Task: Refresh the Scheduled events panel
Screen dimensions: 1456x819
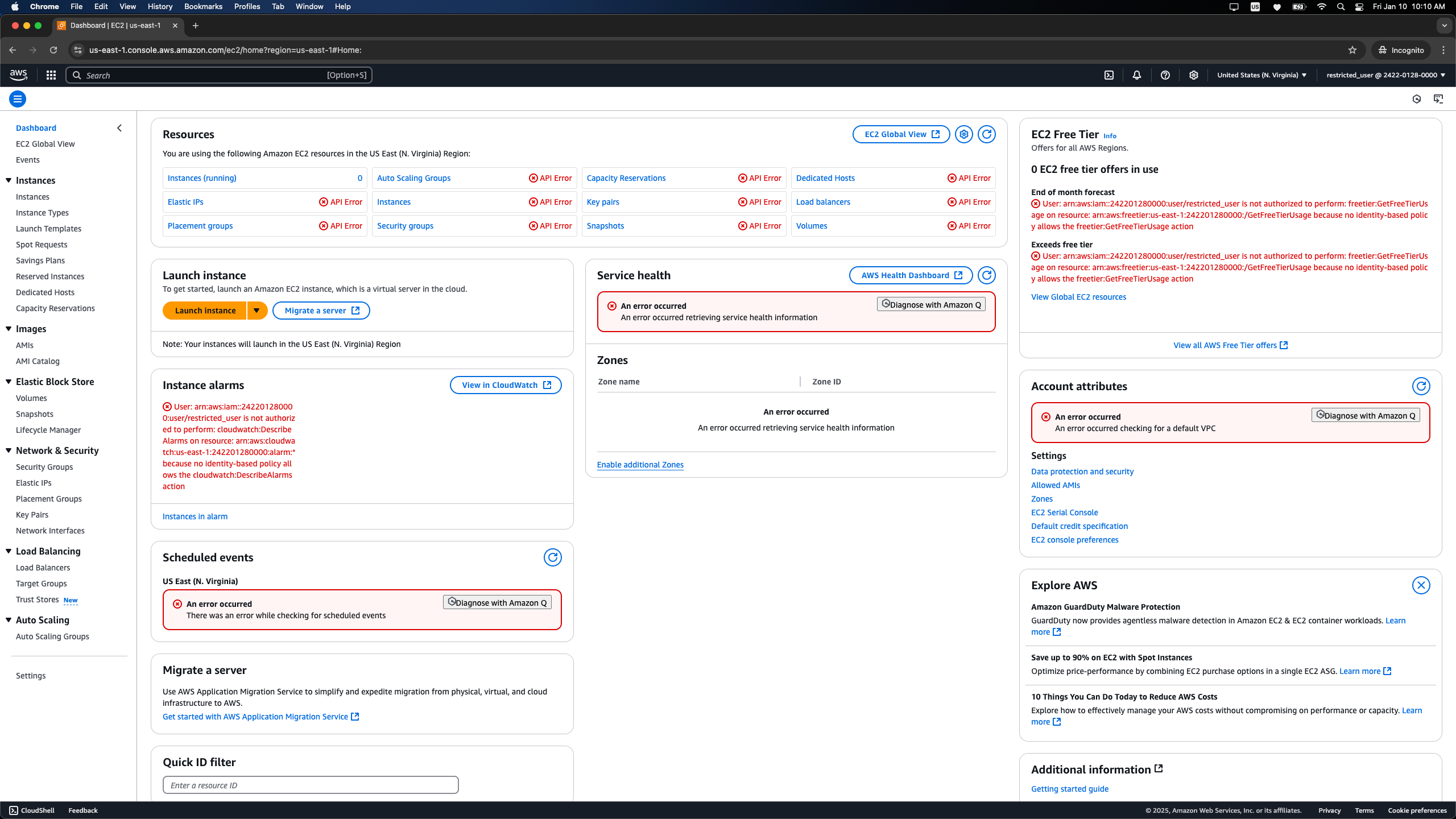Action: 552,557
